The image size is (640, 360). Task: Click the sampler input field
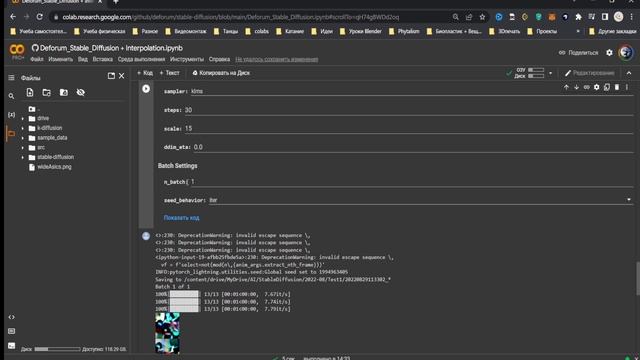click(411, 91)
